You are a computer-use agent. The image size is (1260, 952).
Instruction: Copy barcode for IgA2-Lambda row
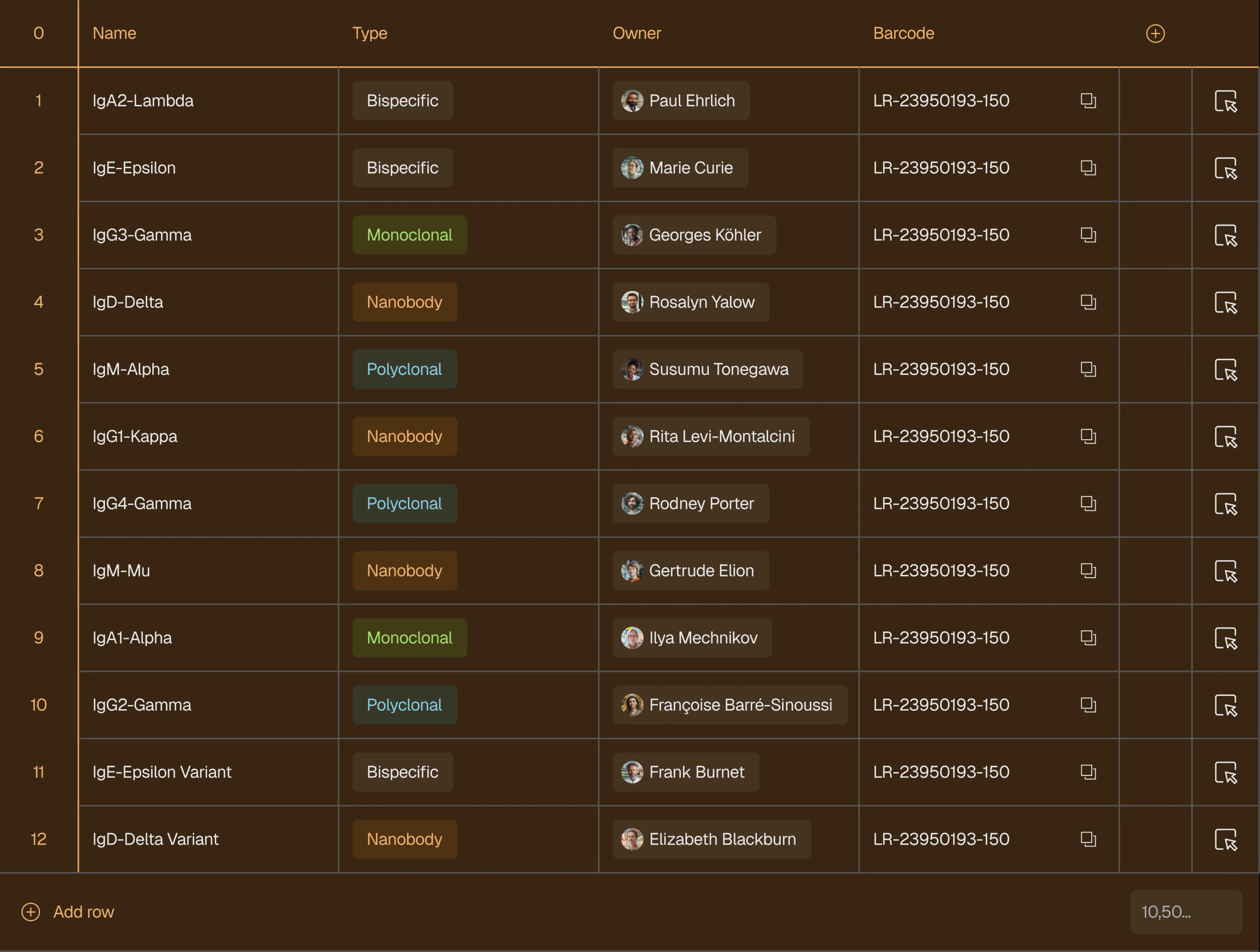(1088, 101)
